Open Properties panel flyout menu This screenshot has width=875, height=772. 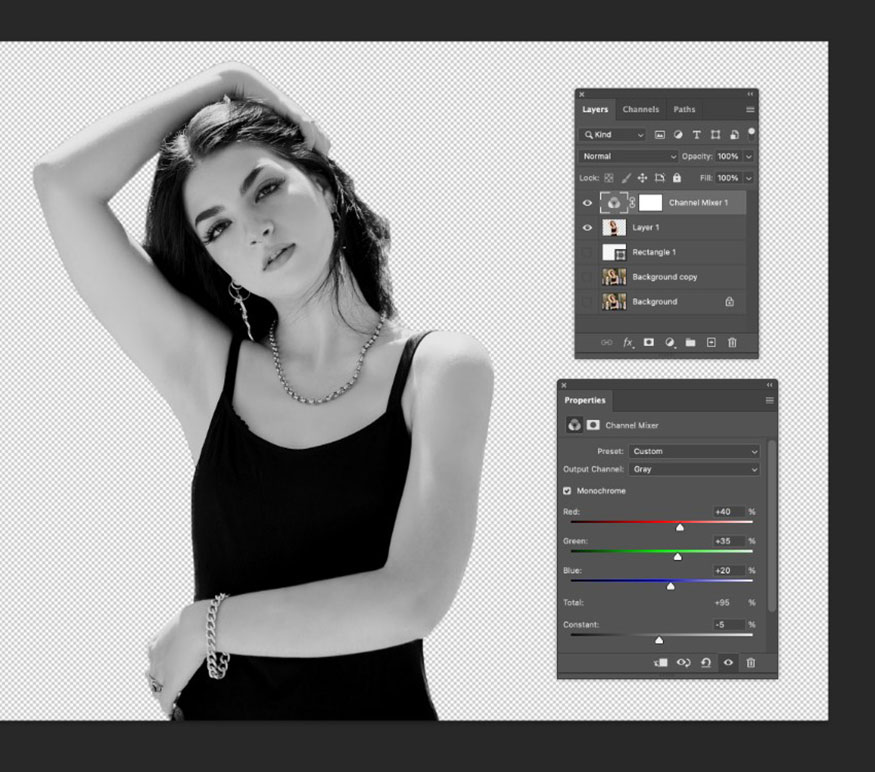(770, 400)
